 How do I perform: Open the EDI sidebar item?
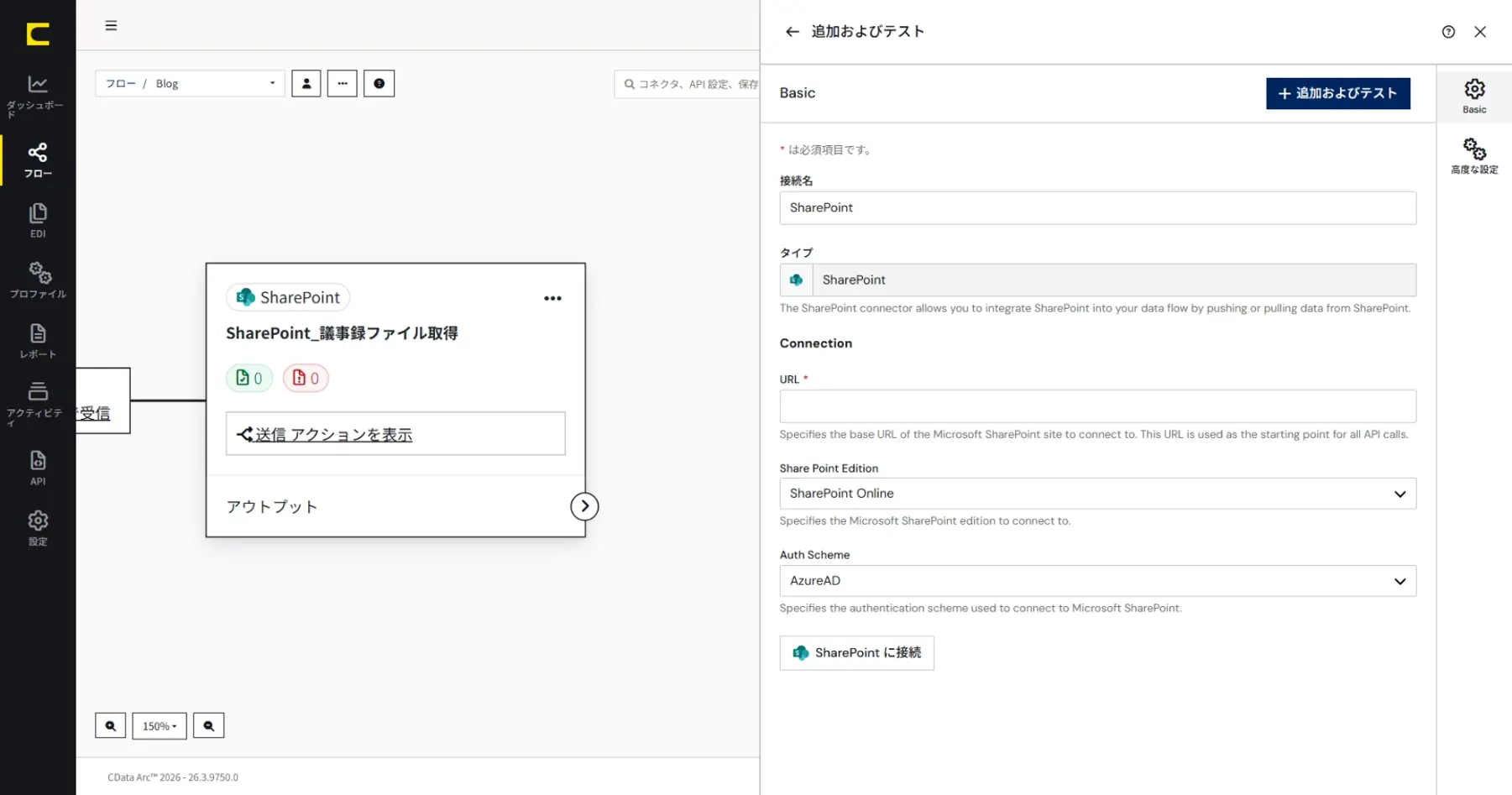[x=38, y=221]
